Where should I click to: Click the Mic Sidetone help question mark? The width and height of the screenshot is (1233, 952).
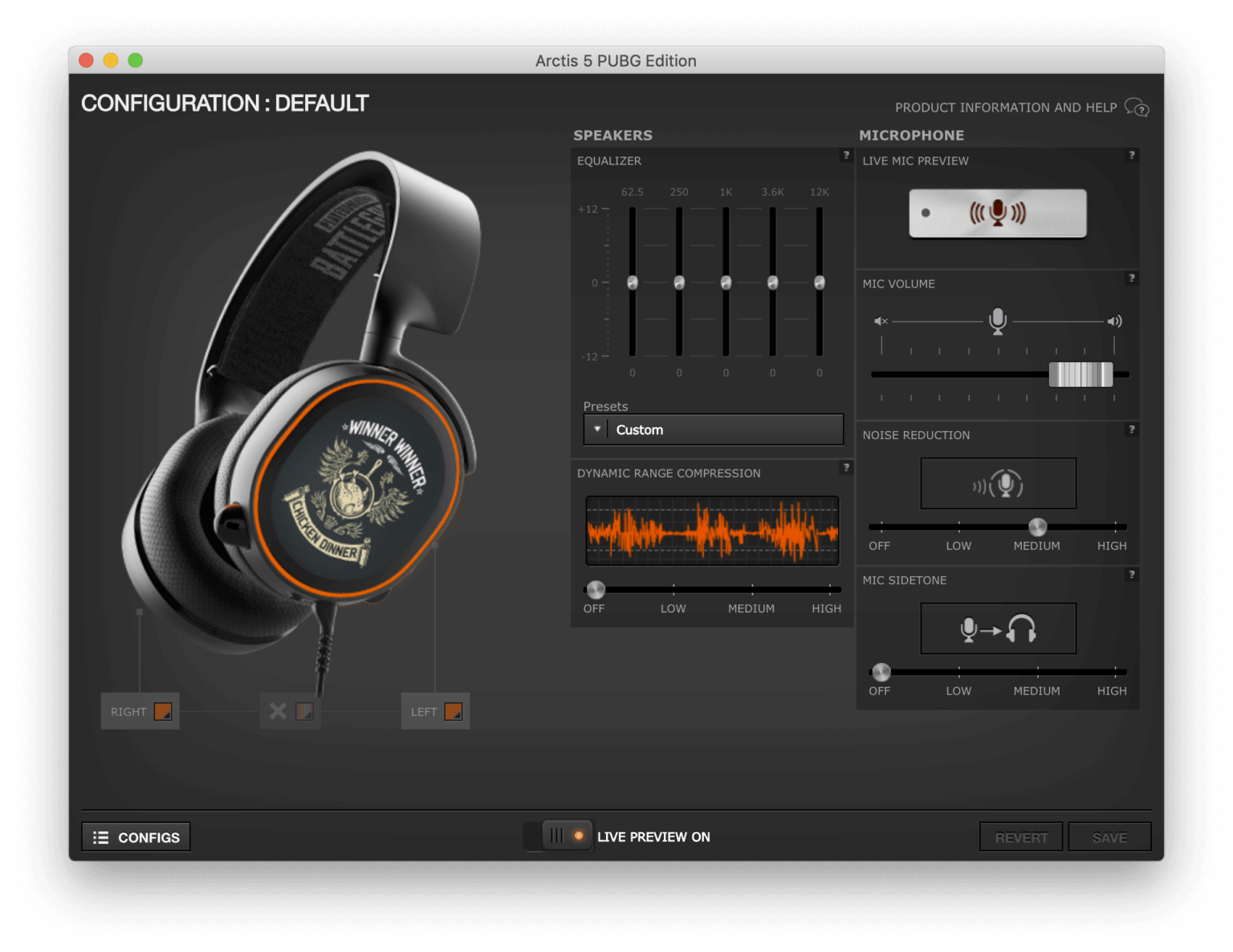tap(1132, 575)
